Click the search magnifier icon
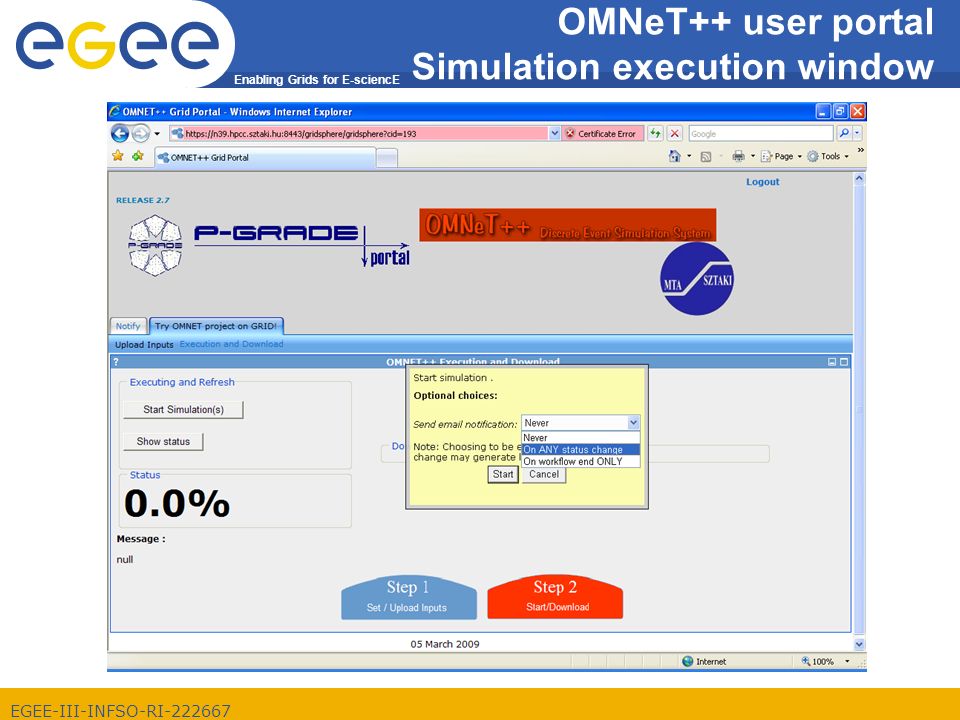 point(844,133)
